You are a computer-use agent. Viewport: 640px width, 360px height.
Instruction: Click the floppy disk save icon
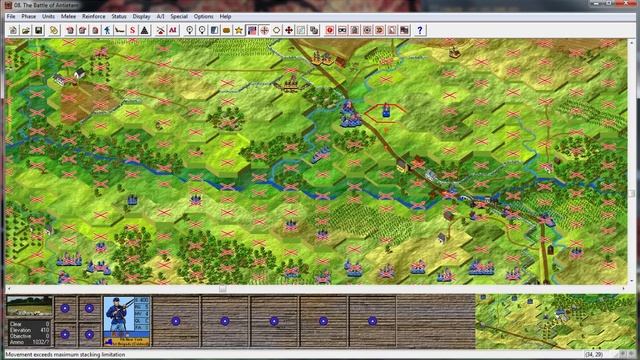38,30
